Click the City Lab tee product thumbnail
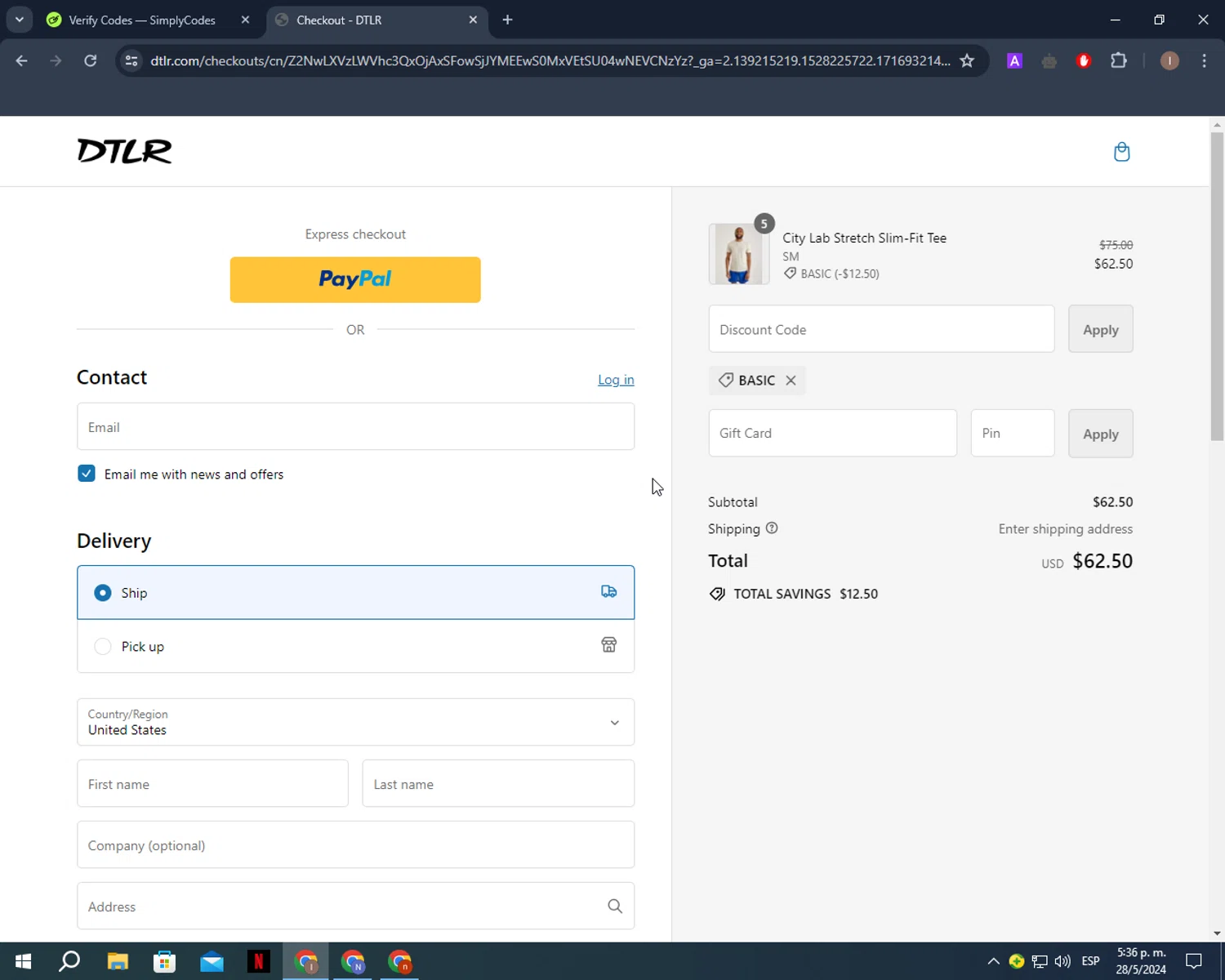Viewport: 1225px width, 980px height. [739, 254]
